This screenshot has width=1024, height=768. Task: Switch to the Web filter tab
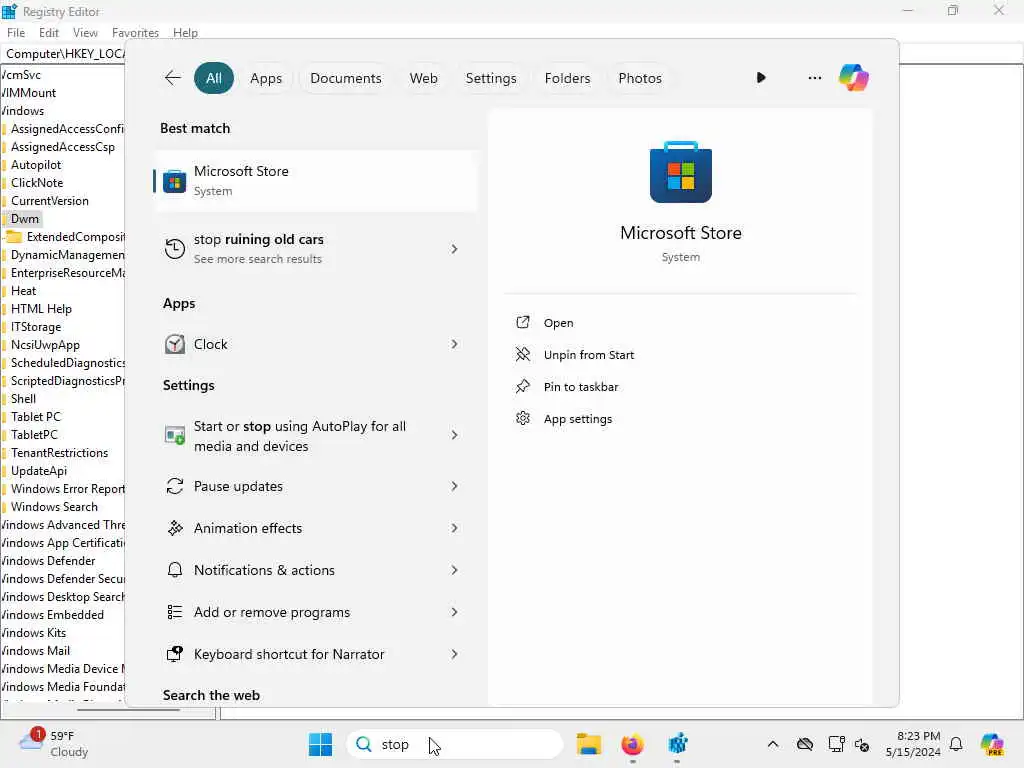coord(423,78)
